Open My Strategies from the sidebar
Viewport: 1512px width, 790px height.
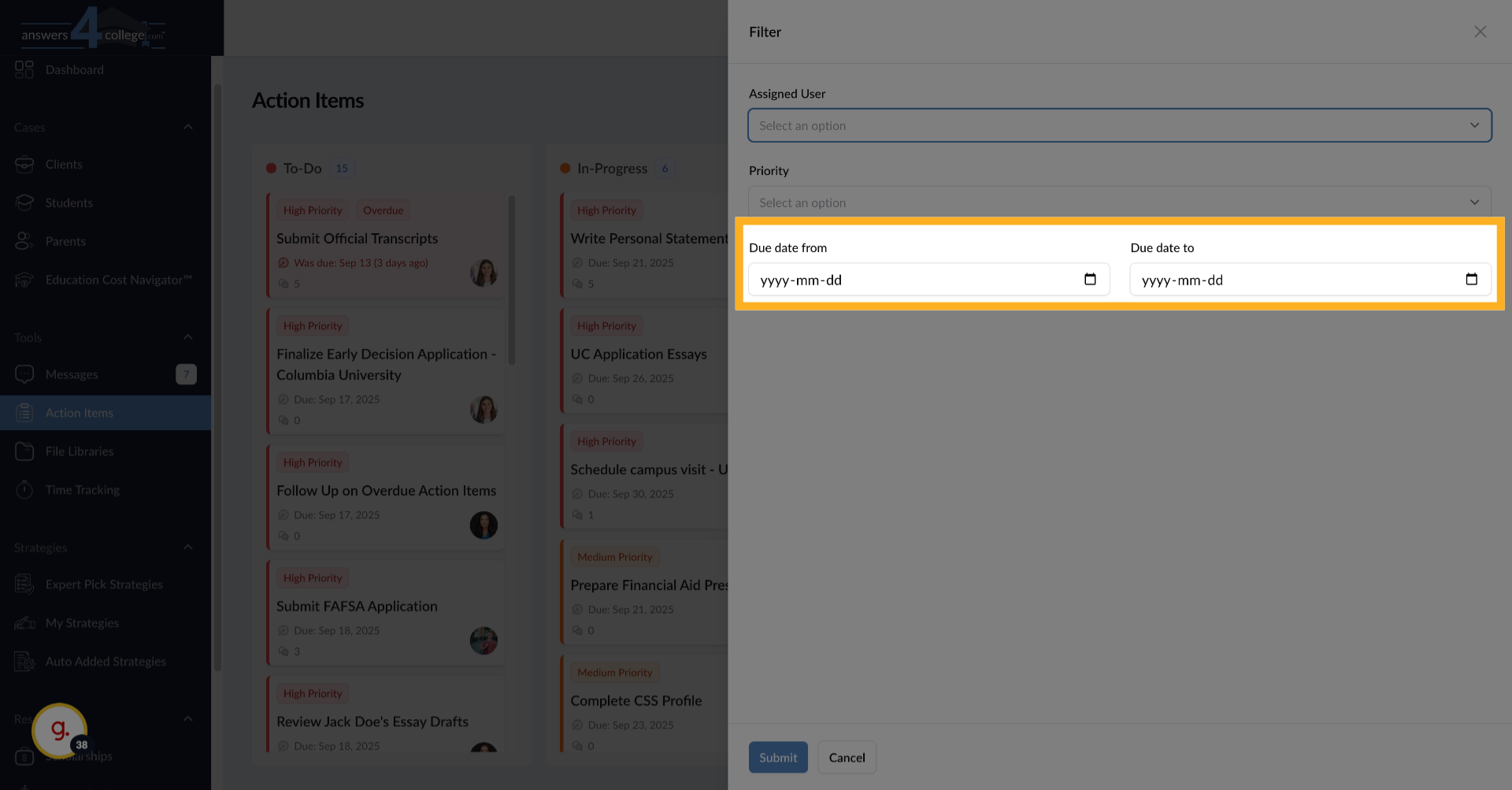tap(82, 622)
